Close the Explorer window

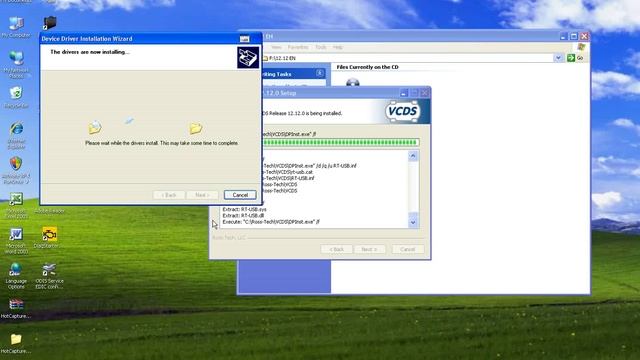tap(584, 36)
